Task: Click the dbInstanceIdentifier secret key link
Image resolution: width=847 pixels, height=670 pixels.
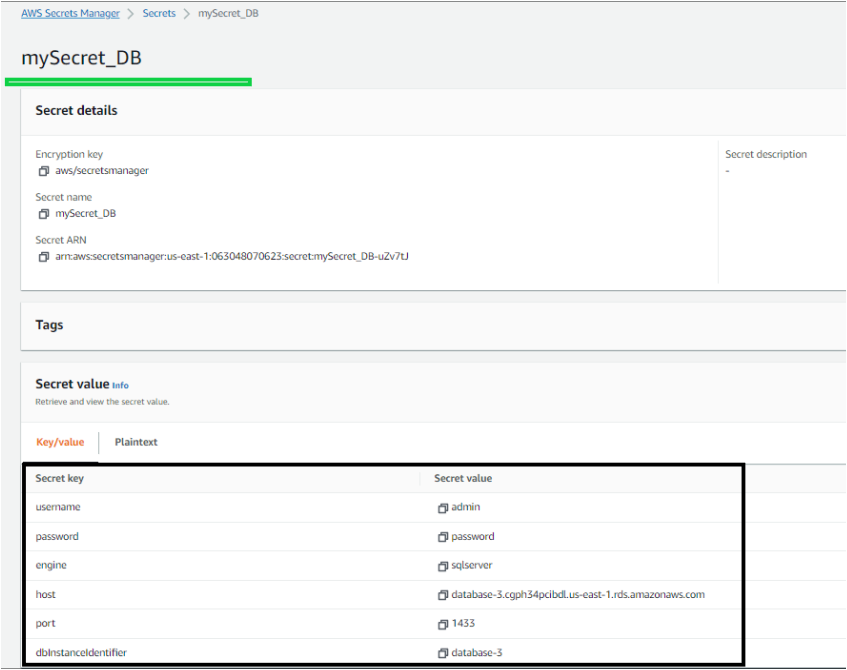Action: tap(80, 652)
